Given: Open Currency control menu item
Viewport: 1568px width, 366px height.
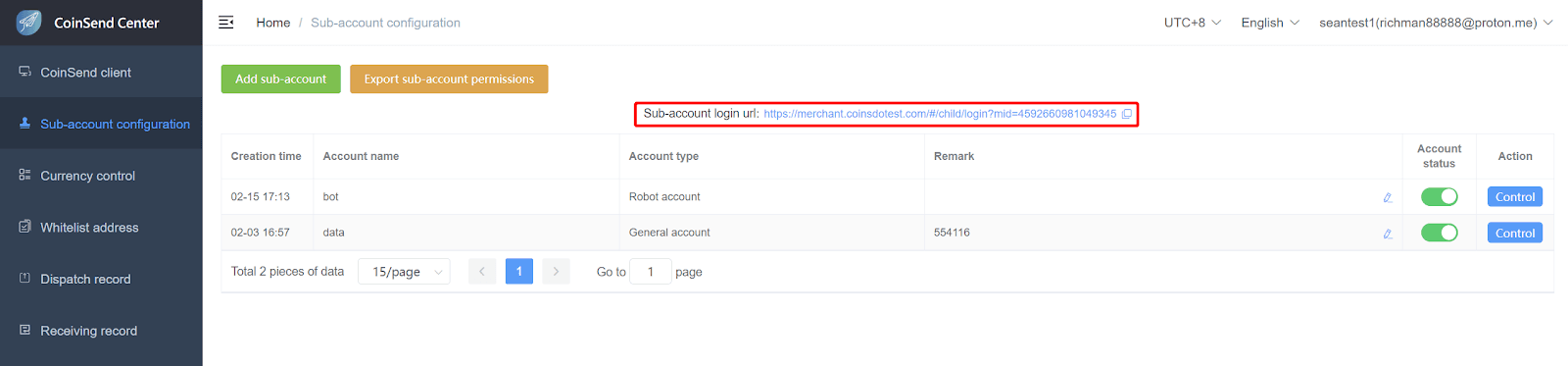Looking at the screenshot, I should (x=101, y=176).
